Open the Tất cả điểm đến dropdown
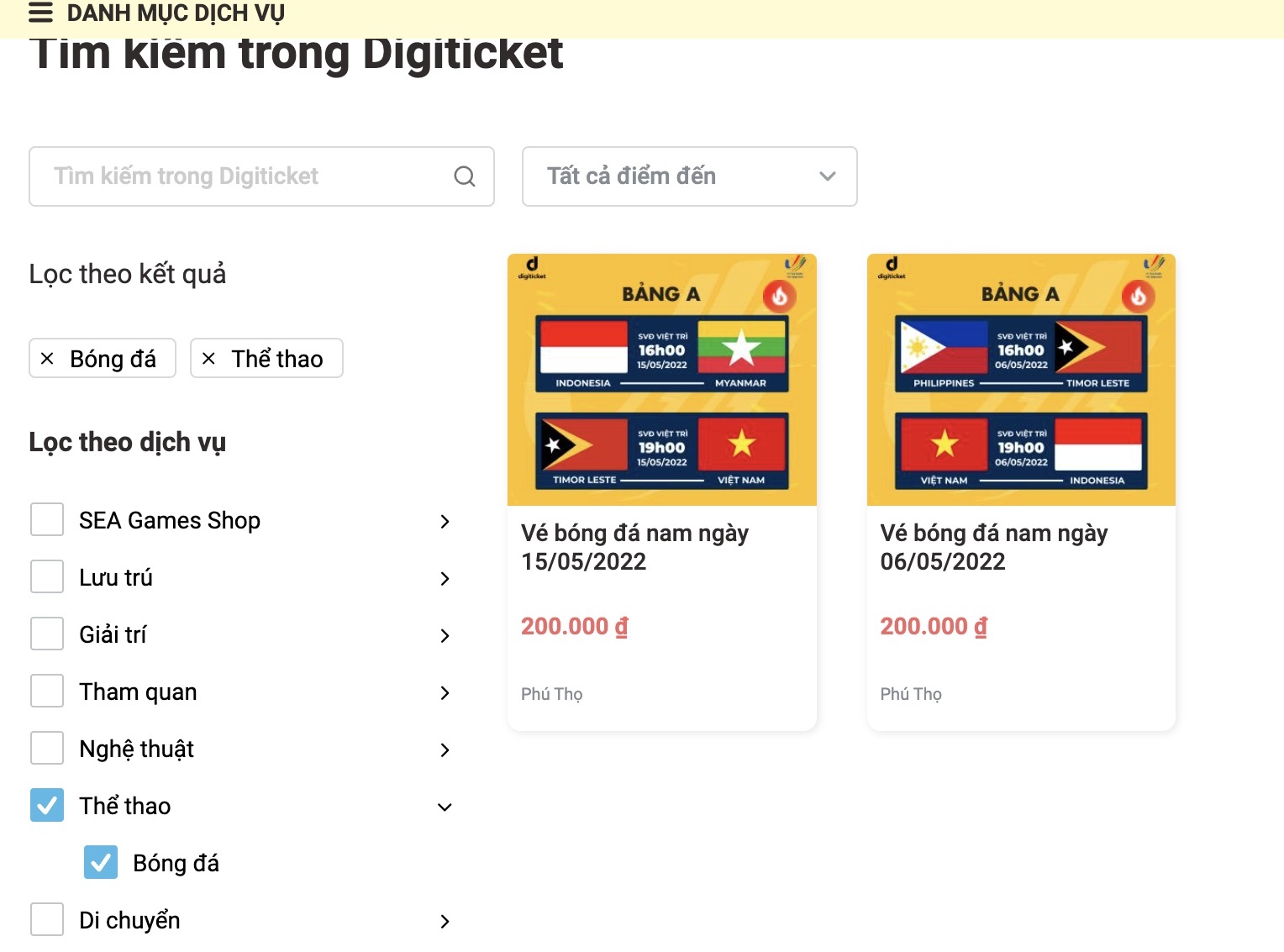Screen dimensions: 1284x952 (689, 176)
